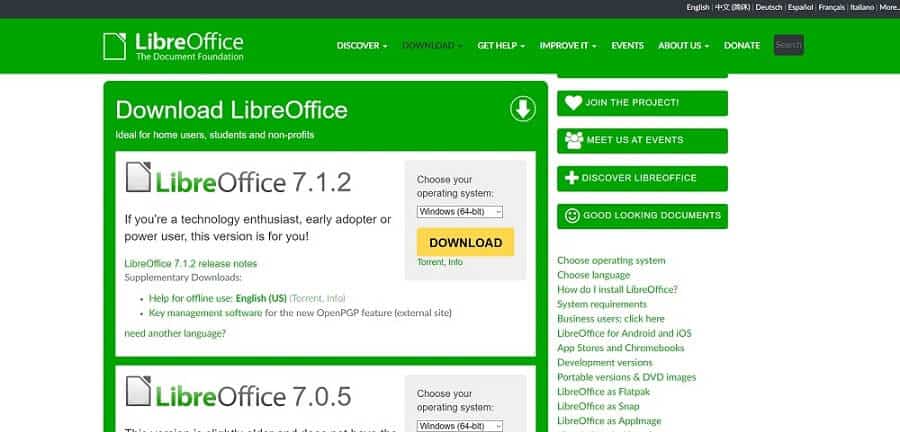Open the Improve It menu
The width and height of the screenshot is (900, 432).
568,46
